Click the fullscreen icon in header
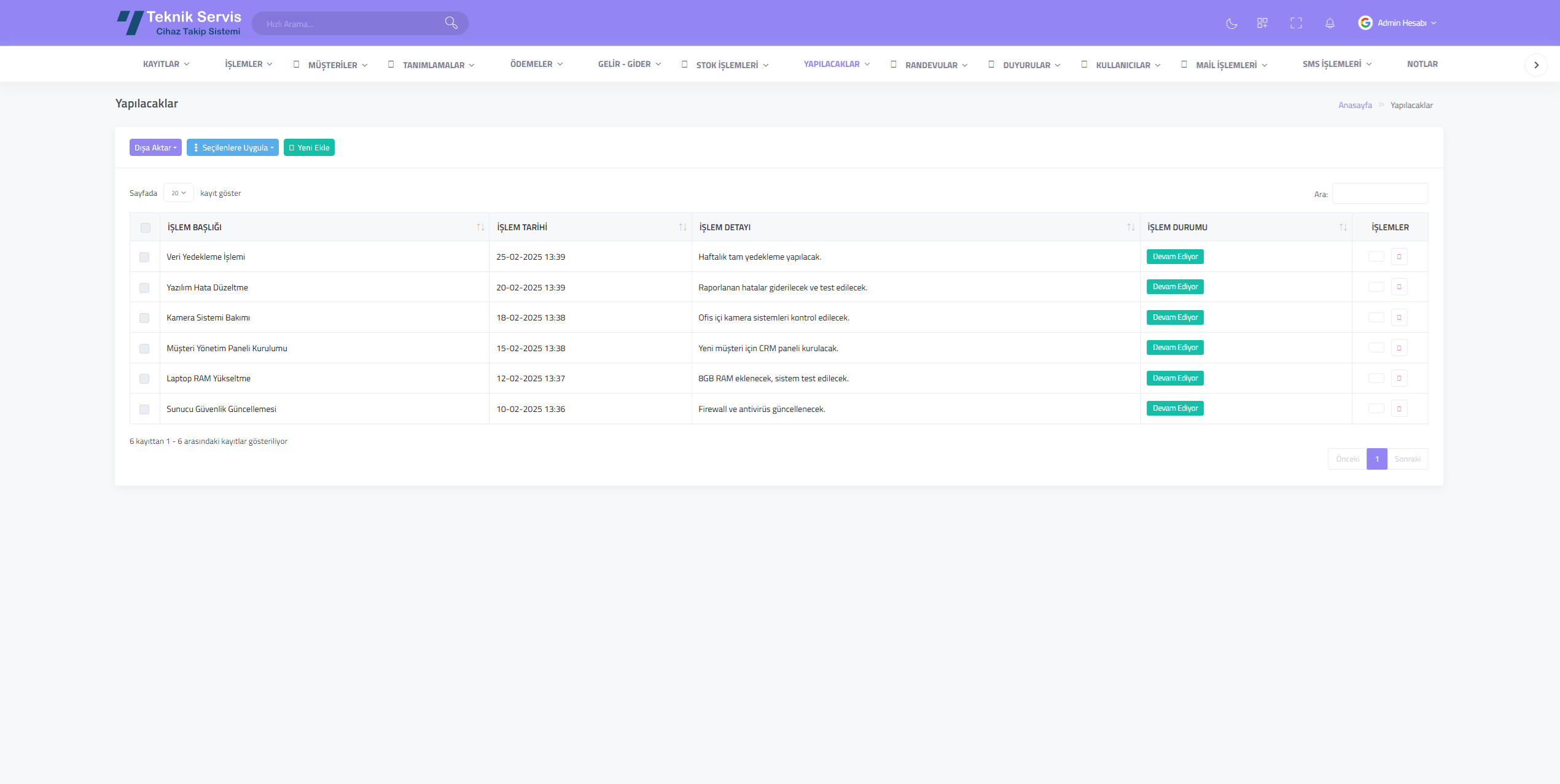This screenshot has width=1560, height=784. tap(1296, 23)
